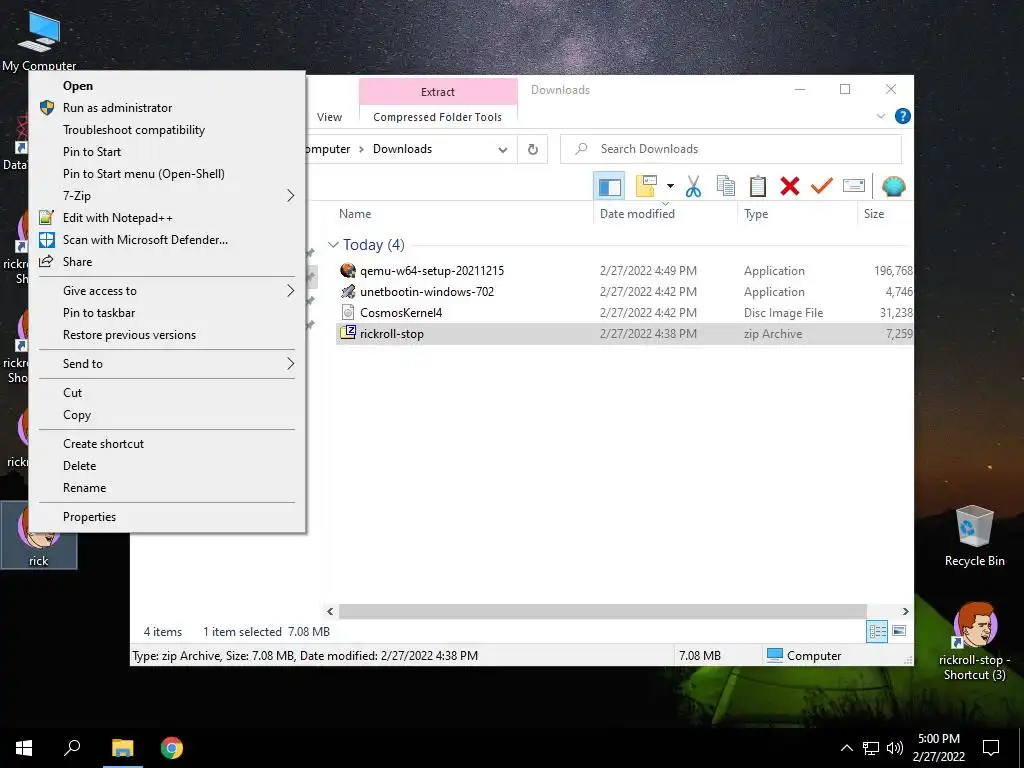Screen dimensions: 1024x768
Task: Click the horizontal scrollbar in file list
Action: click(x=601, y=611)
